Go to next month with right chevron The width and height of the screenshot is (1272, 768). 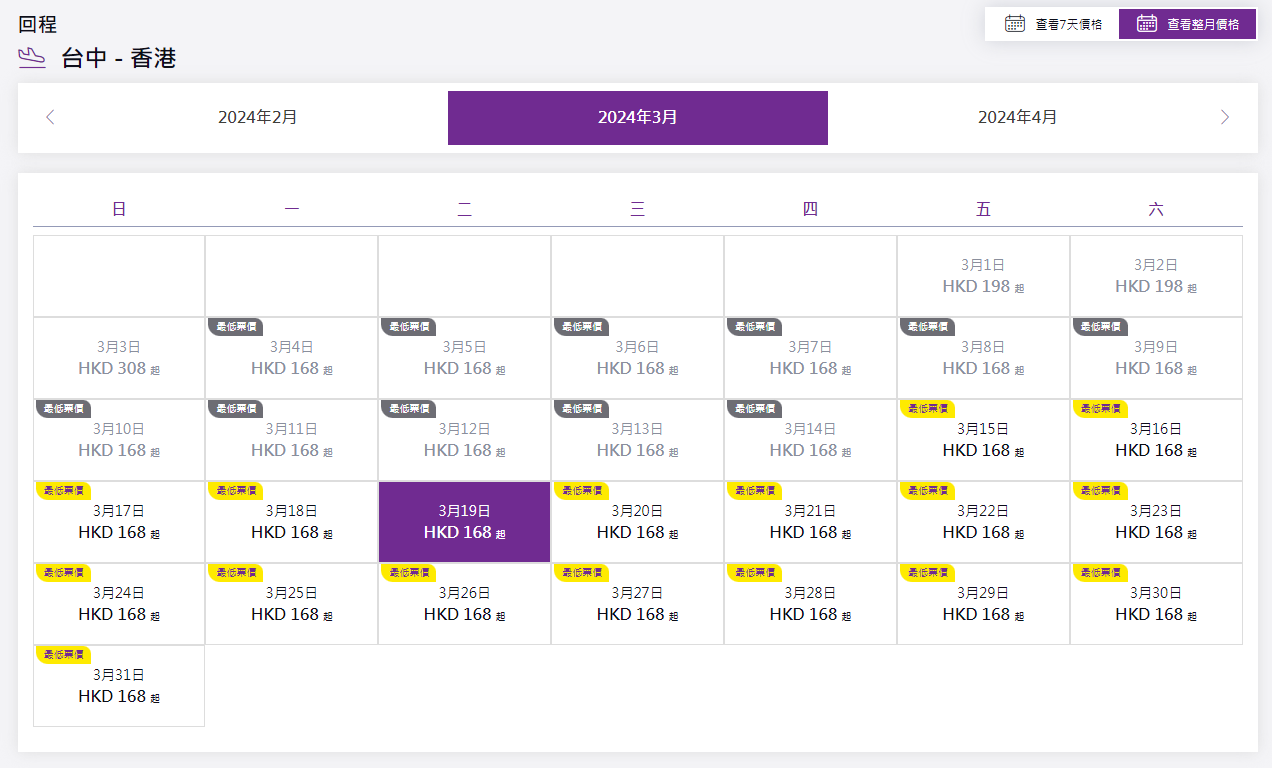click(x=1225, y=117)
